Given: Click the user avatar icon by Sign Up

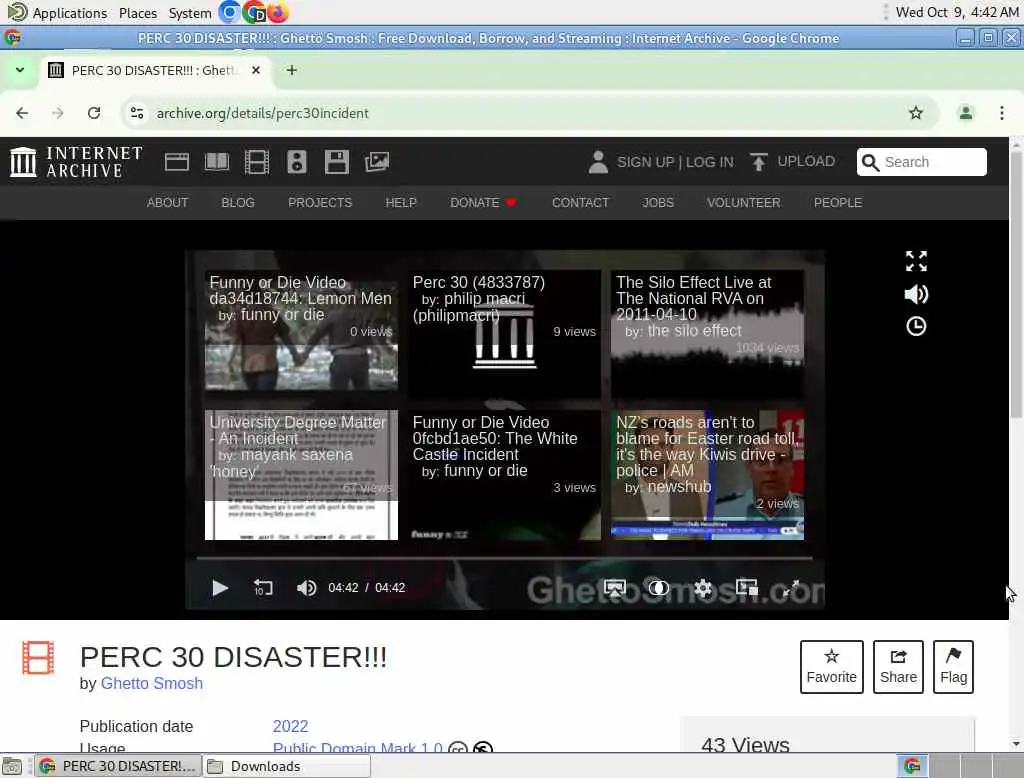Looking at the screenshot, I should 598,162.
